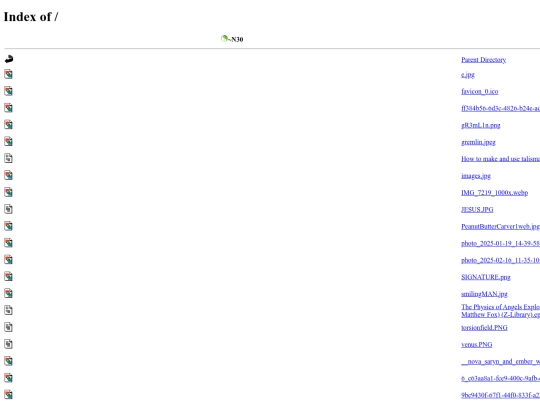
Task: Click the file icon beside torsionfield.PNG
Action: [9, 327]
